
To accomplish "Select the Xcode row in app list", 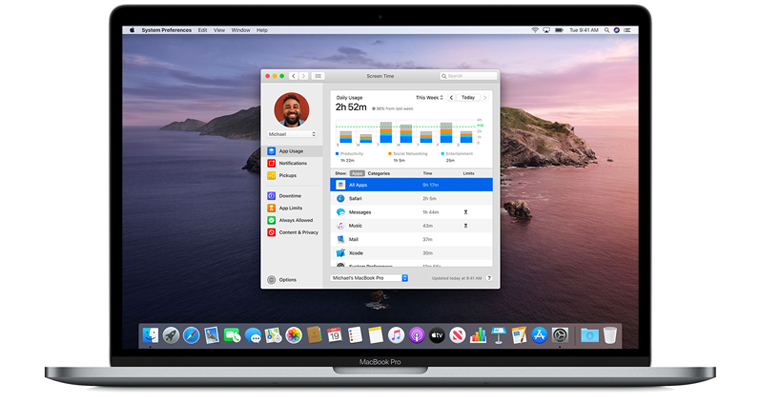I will (x=411, y=253).
